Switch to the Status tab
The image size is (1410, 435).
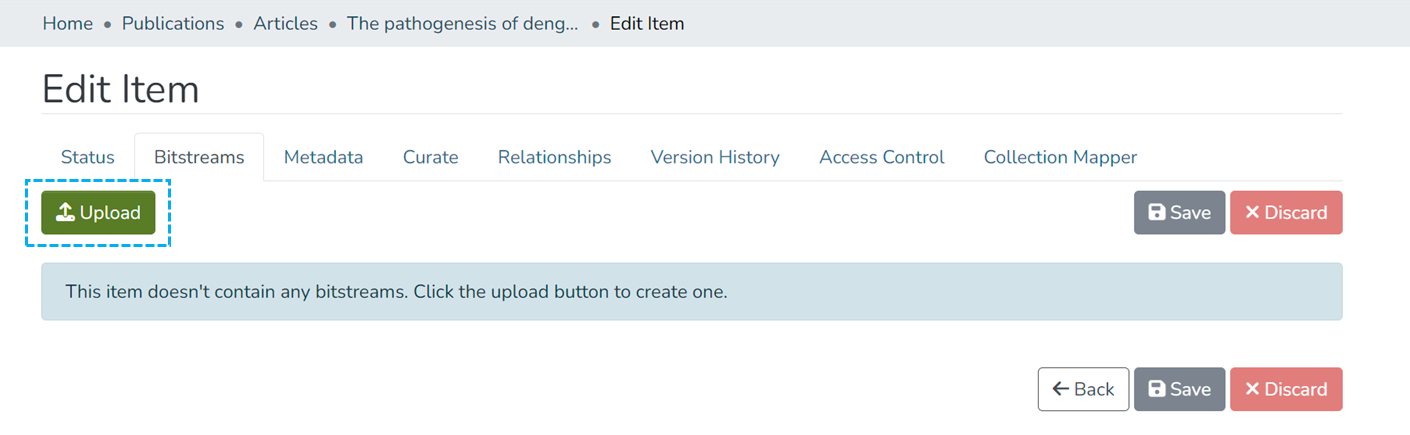coord(88,157)
